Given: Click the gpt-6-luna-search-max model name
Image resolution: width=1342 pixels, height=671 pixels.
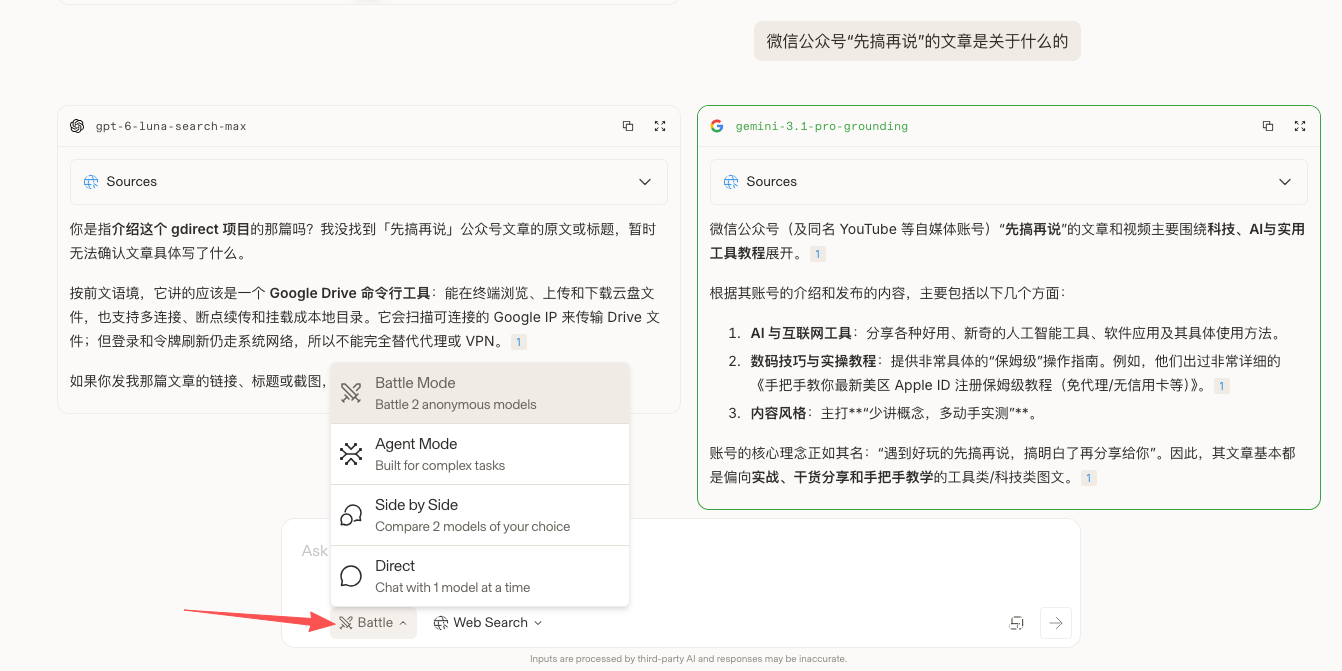Looking at the screenshot, I should (x=171, y=126).
